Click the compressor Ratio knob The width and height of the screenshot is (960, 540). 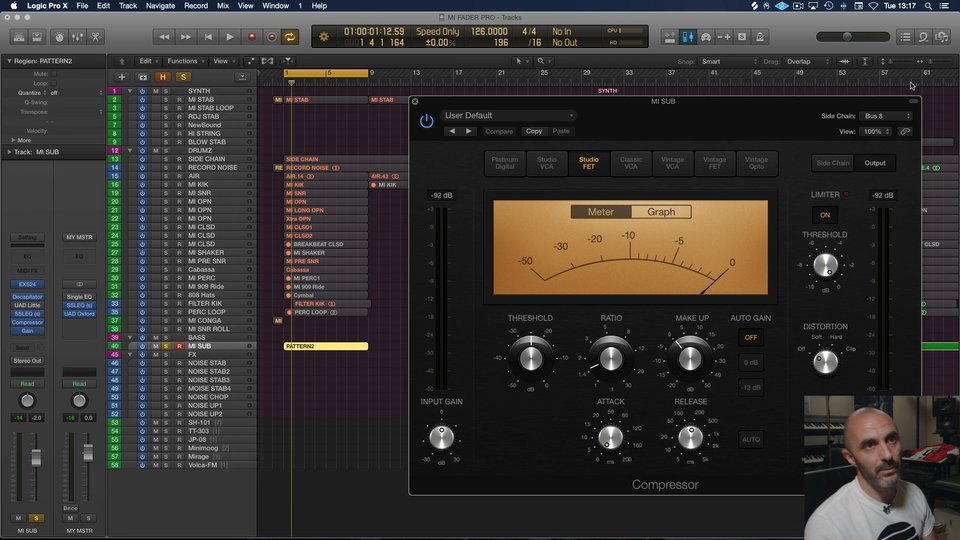tap(610, 359)
